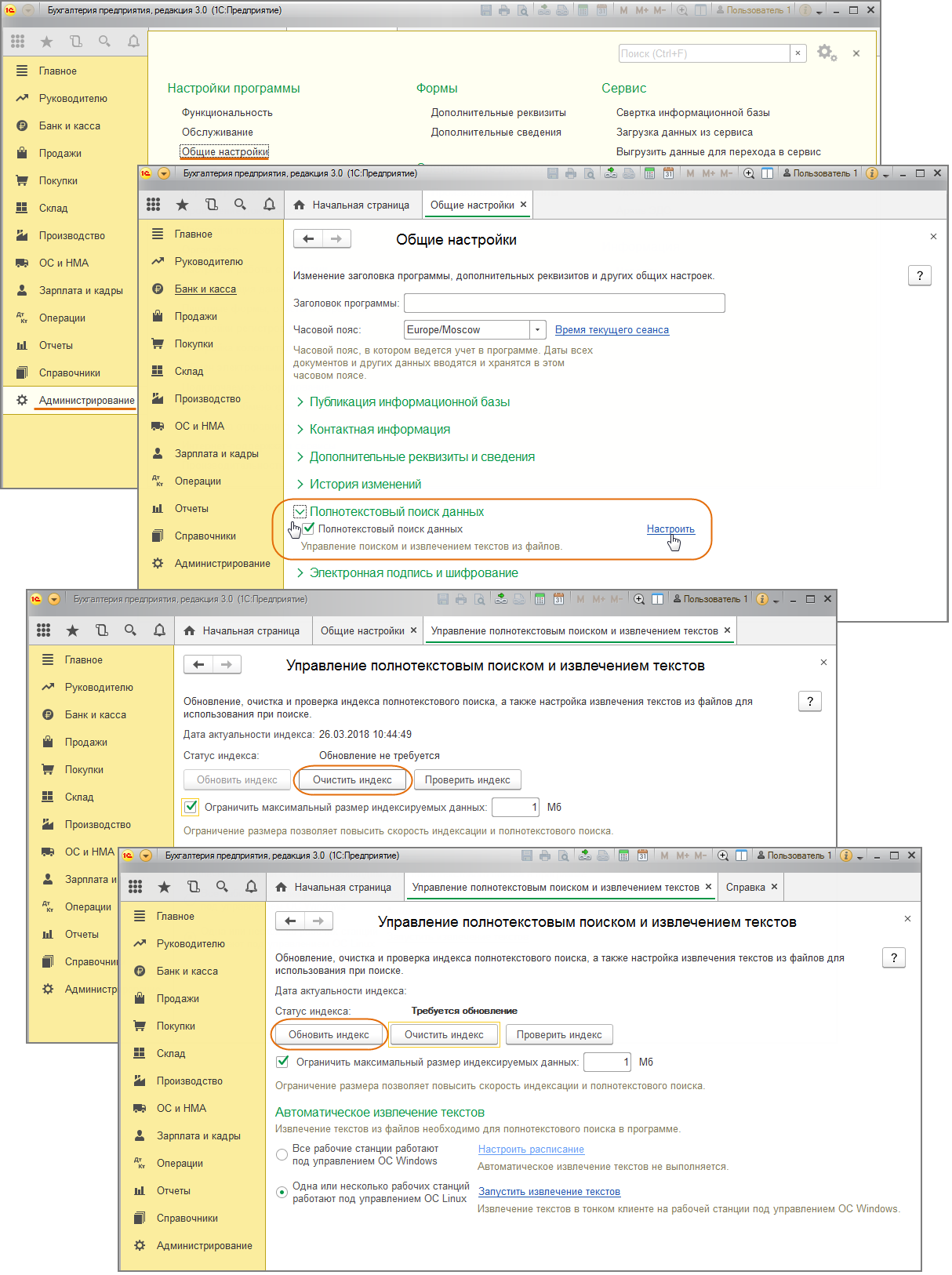The image size is (952, 1275).
Task: Expand the История изменений section
Action: point(365,484)
